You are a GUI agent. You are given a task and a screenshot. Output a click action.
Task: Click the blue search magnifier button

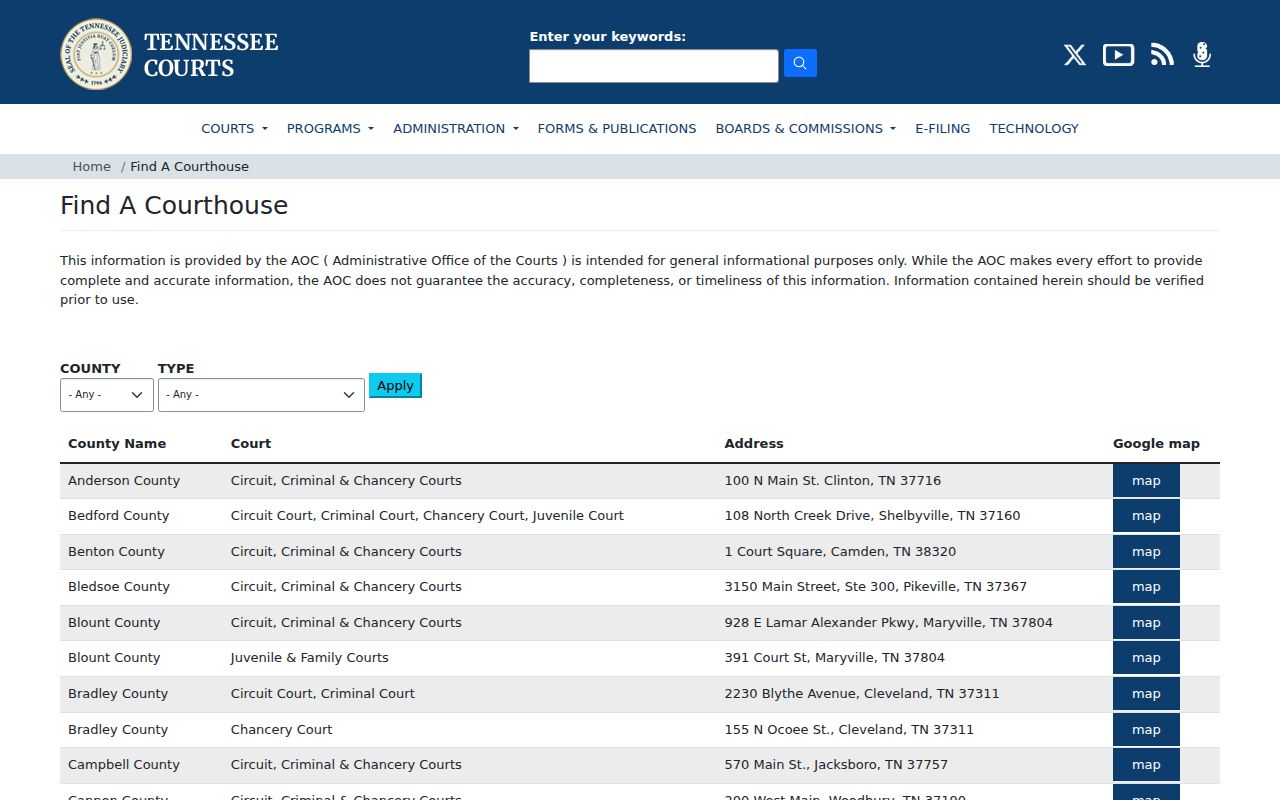click(800, 63)
